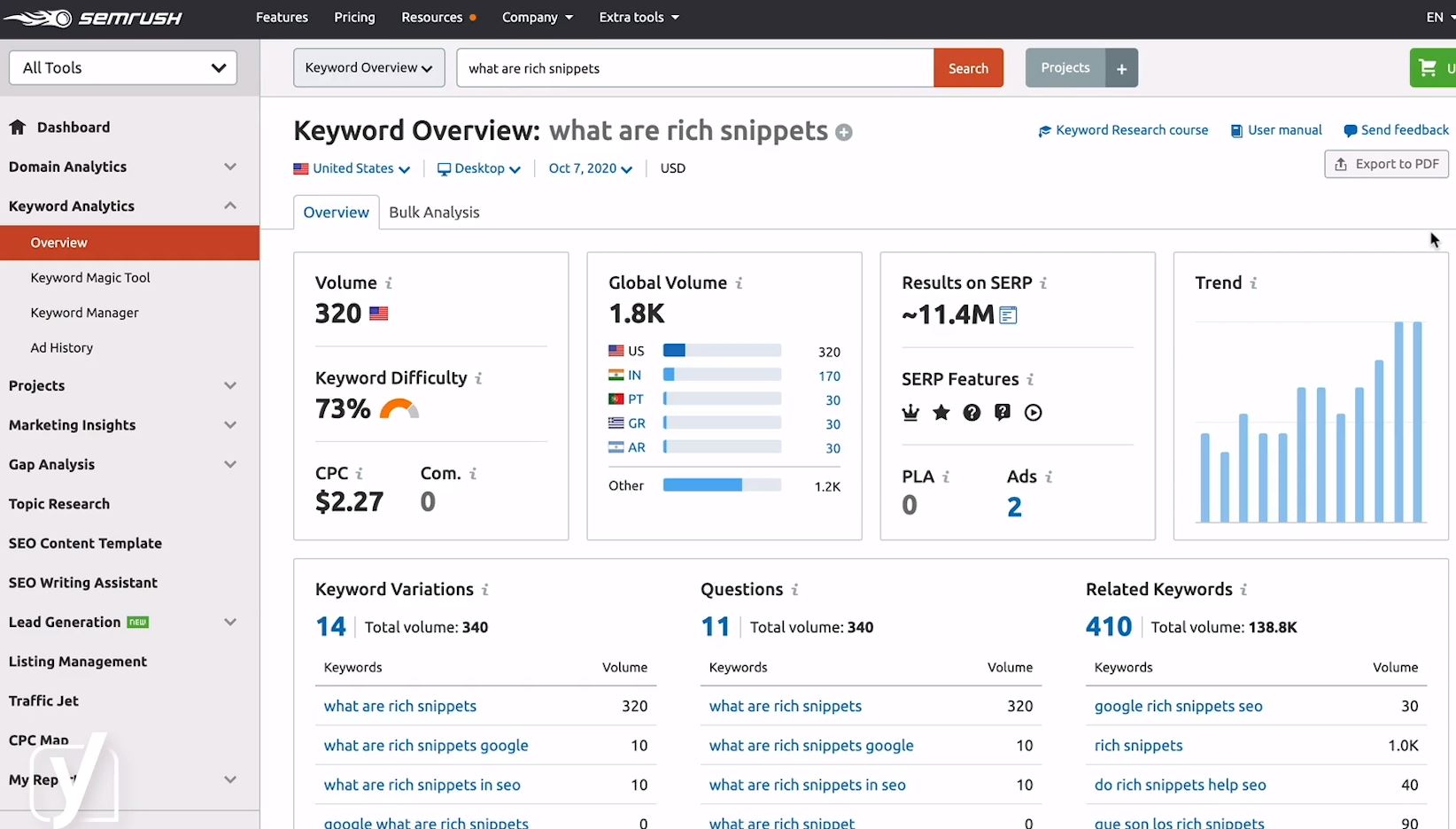
Task: Click the crown SERP feature icon
Action: 910,413
